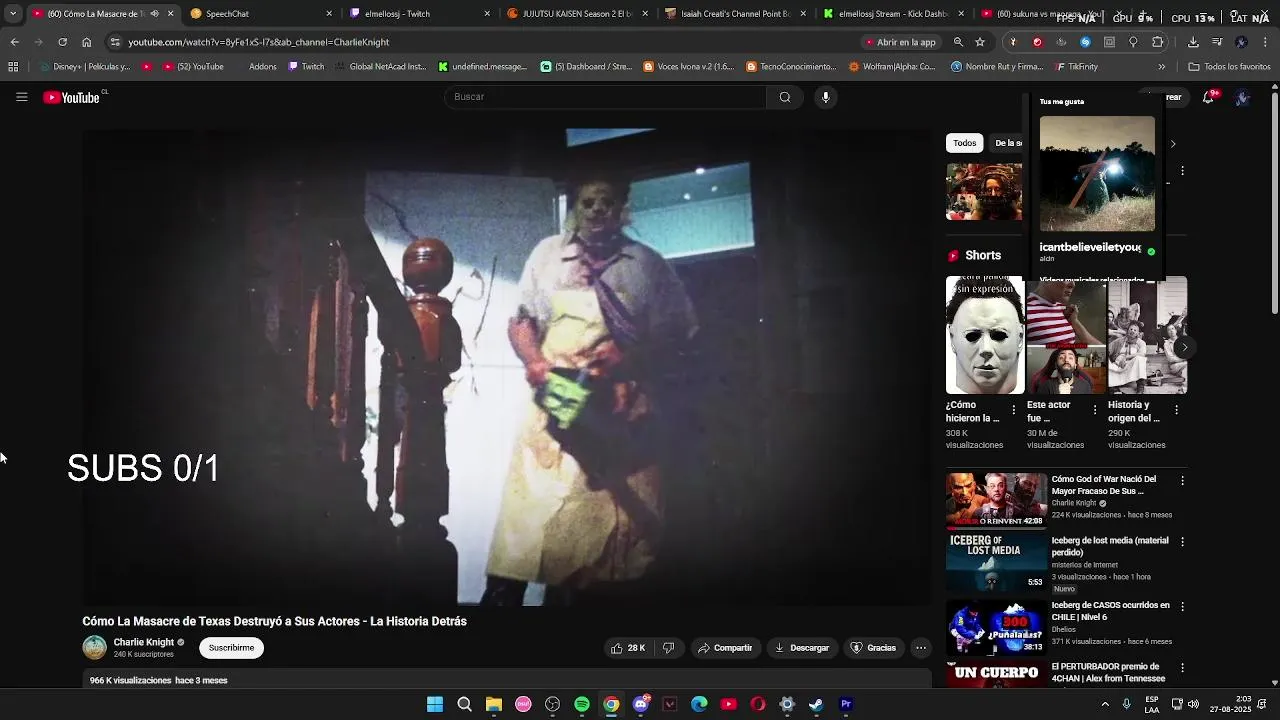Close the SpeechChat tab
Viewport: 1280px width, 720px height.
(x=329, y=14)
